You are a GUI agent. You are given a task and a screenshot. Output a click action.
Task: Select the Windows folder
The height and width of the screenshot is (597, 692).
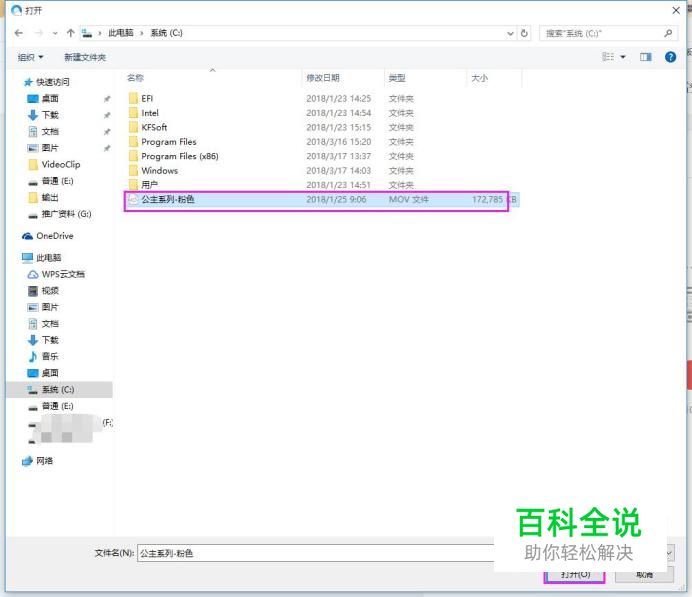[159, 170]
